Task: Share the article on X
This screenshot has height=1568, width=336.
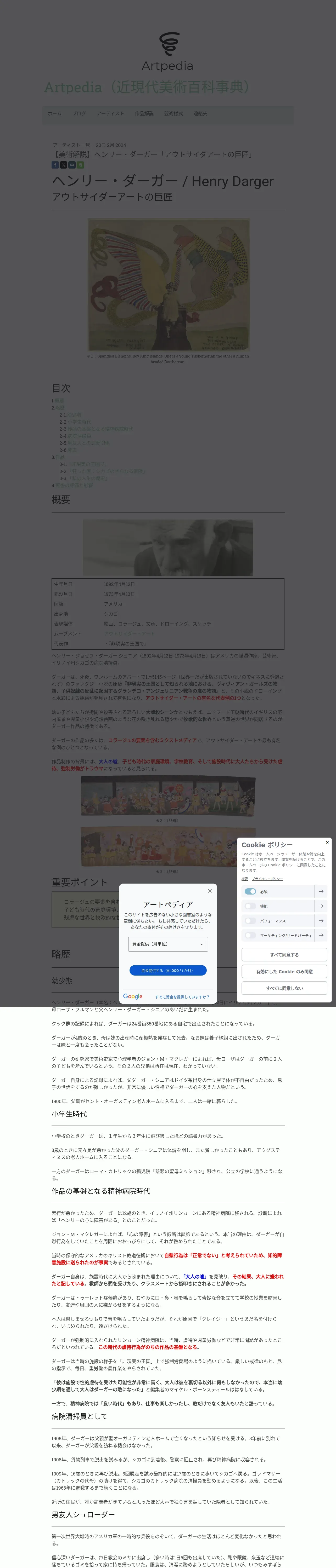Action: click(x=63, y=165)
